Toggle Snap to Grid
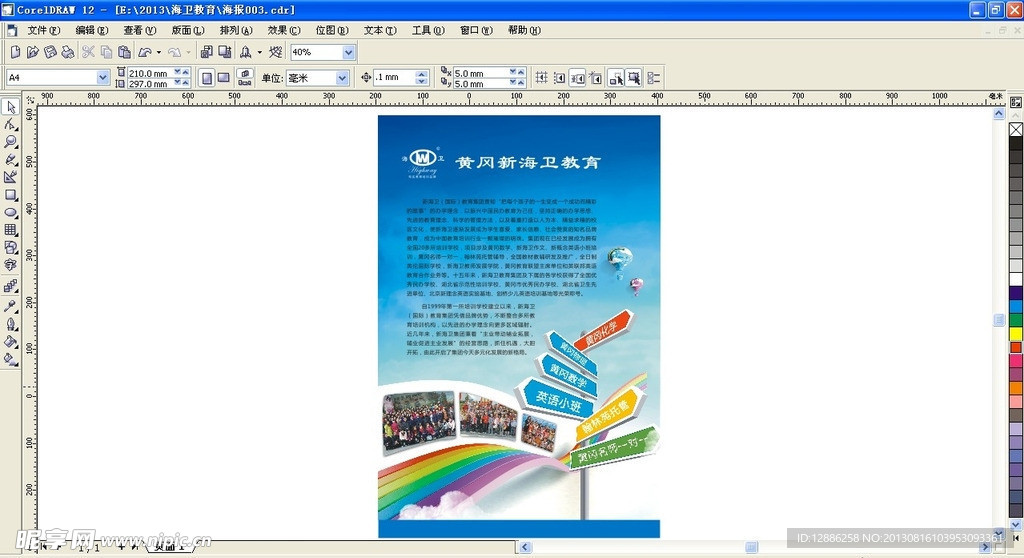The height and width of the screenshot is (558, 1024). point(541,78)
